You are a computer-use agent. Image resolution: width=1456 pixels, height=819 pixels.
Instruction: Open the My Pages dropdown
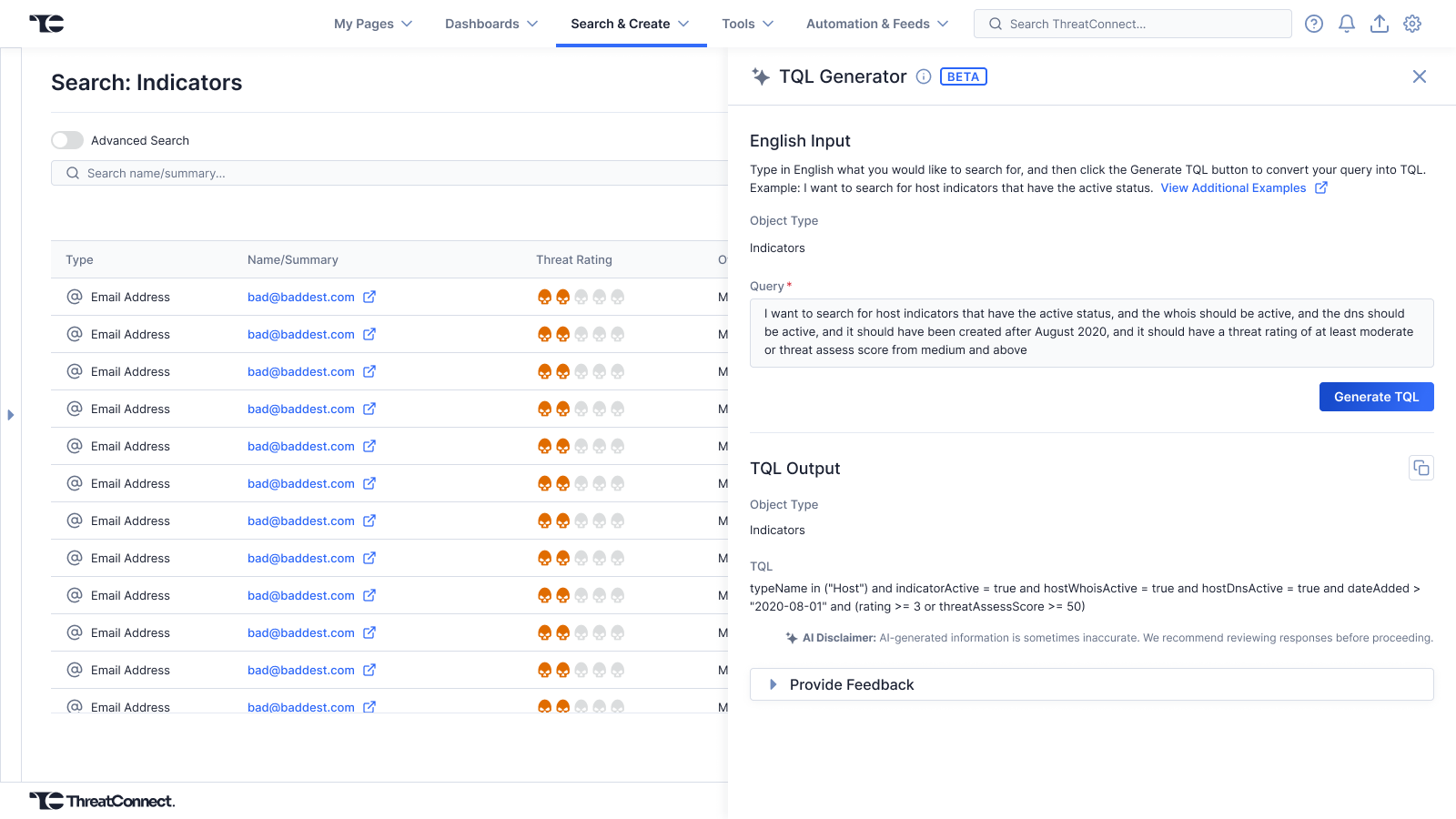click(373, 24)
